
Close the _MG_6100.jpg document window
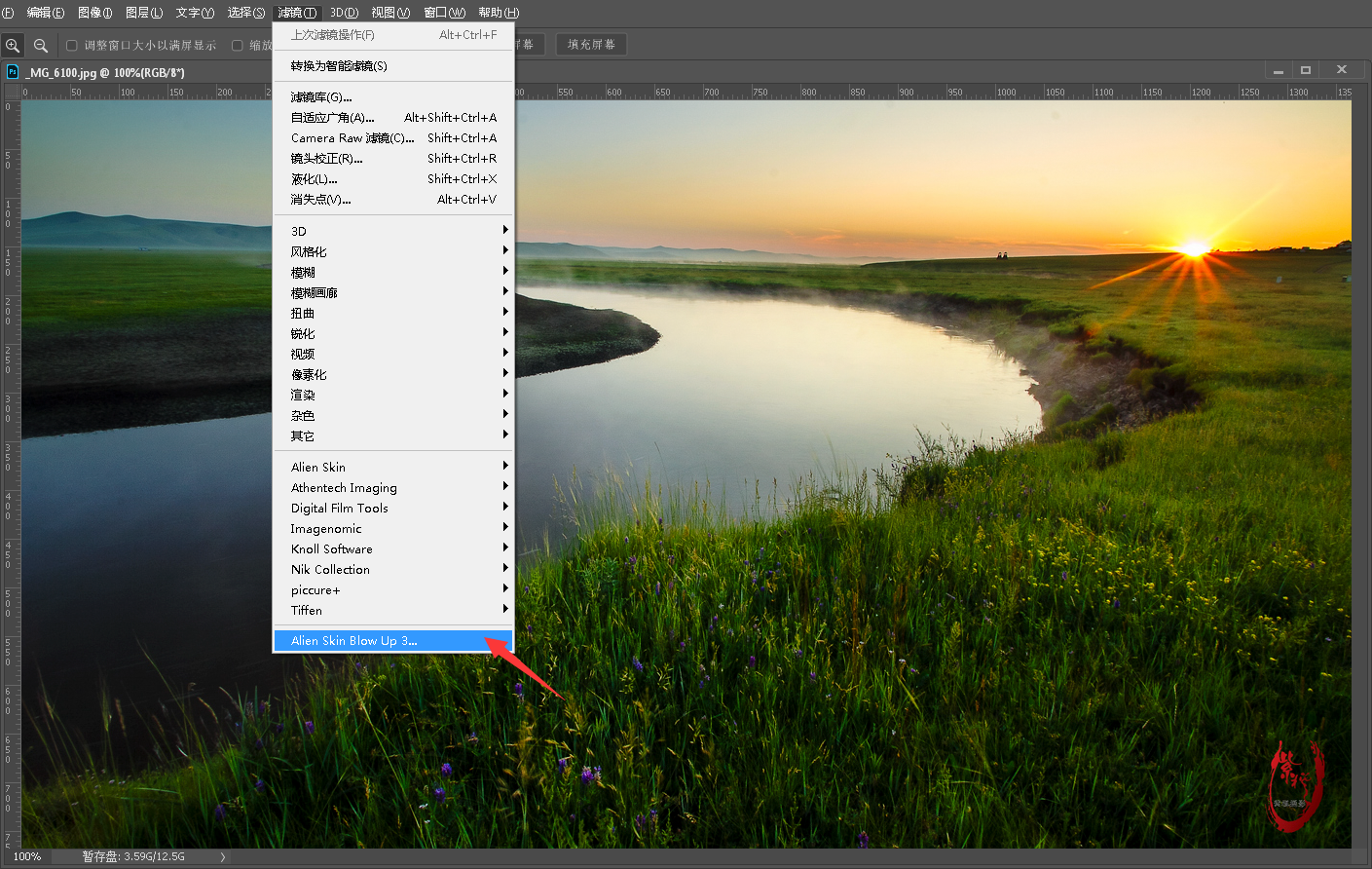1342,70
